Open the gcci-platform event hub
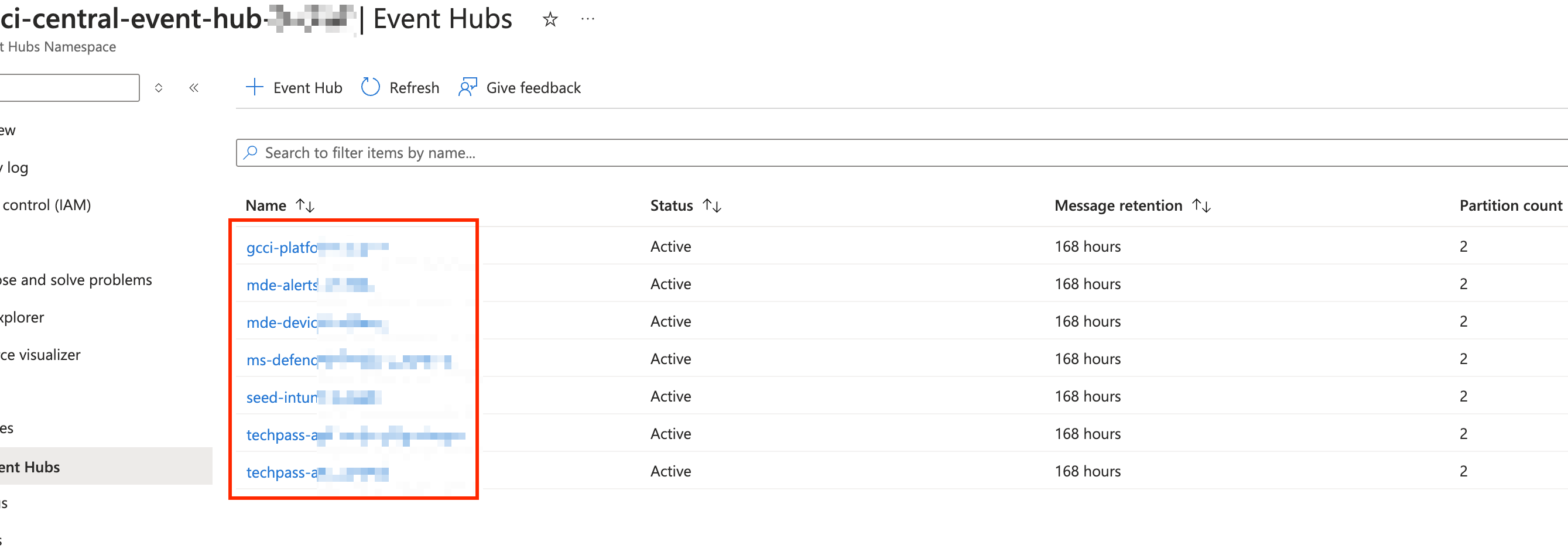Viewport: 1568px width, 559px height. (x=286, y=247)
